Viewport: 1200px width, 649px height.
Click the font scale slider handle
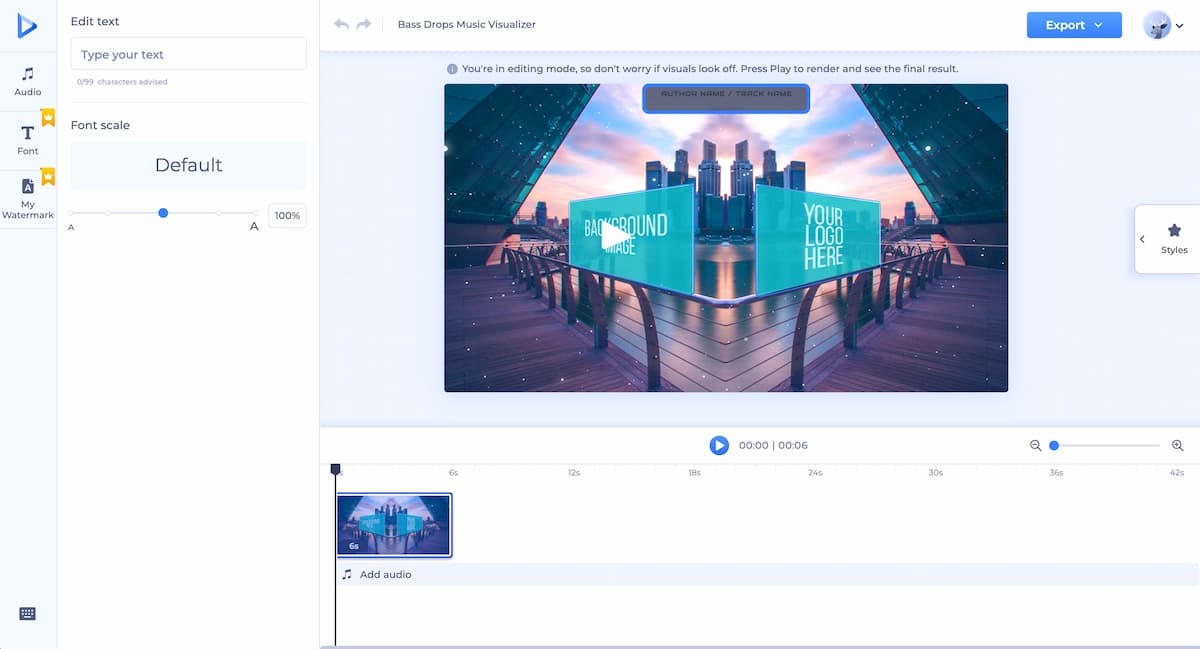tap(163, 213)
